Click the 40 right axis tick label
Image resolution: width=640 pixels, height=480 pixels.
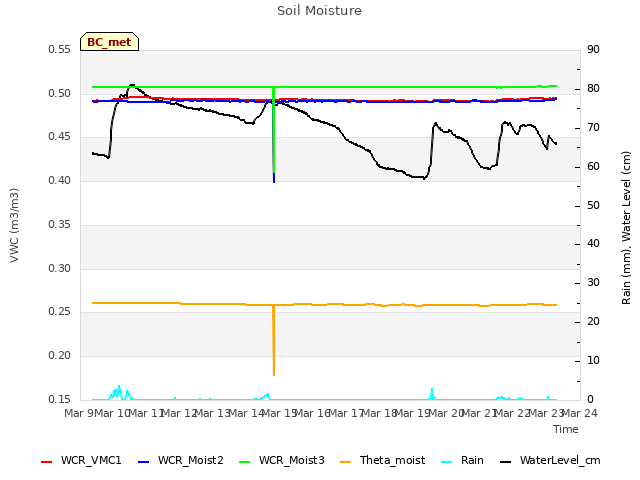coord(593,244)
